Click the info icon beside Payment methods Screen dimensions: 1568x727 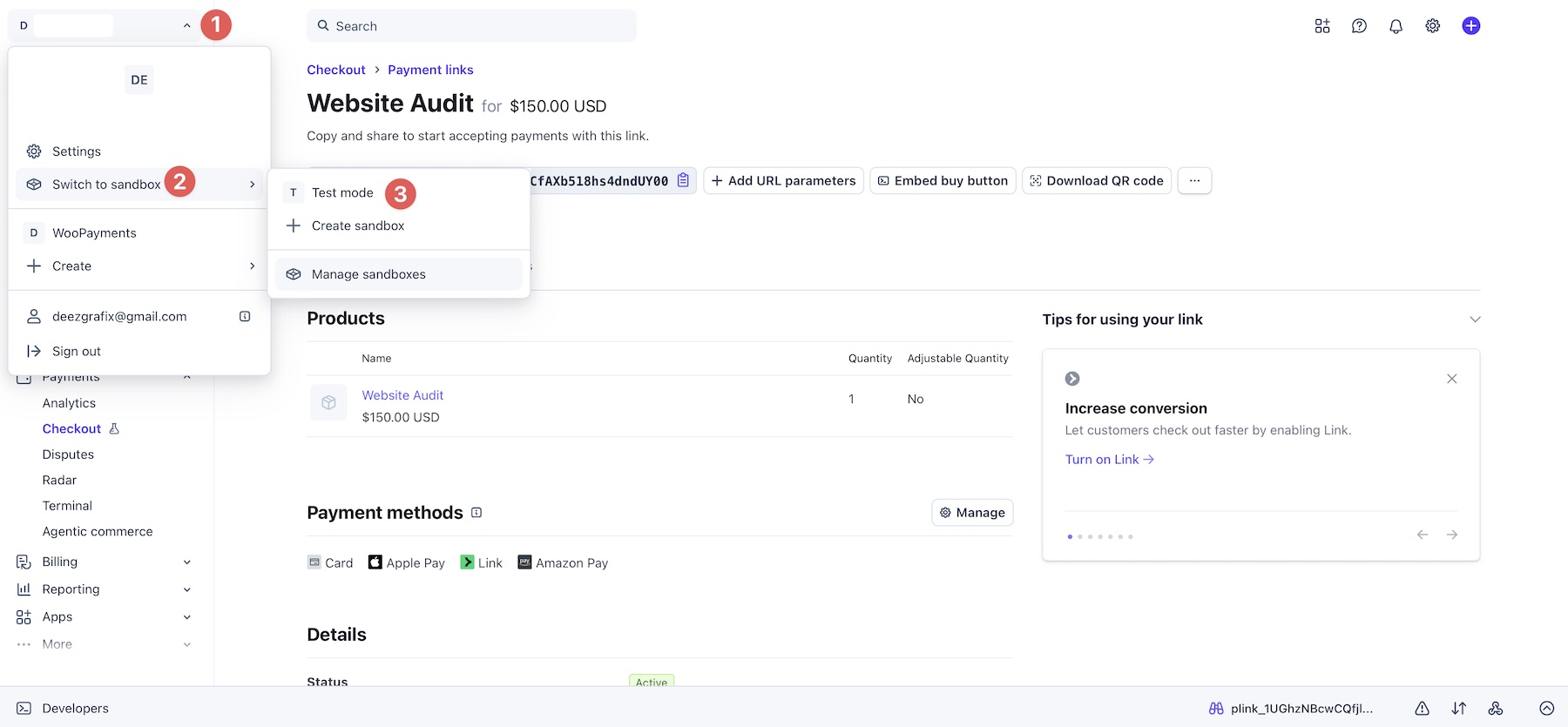[476, 513]
